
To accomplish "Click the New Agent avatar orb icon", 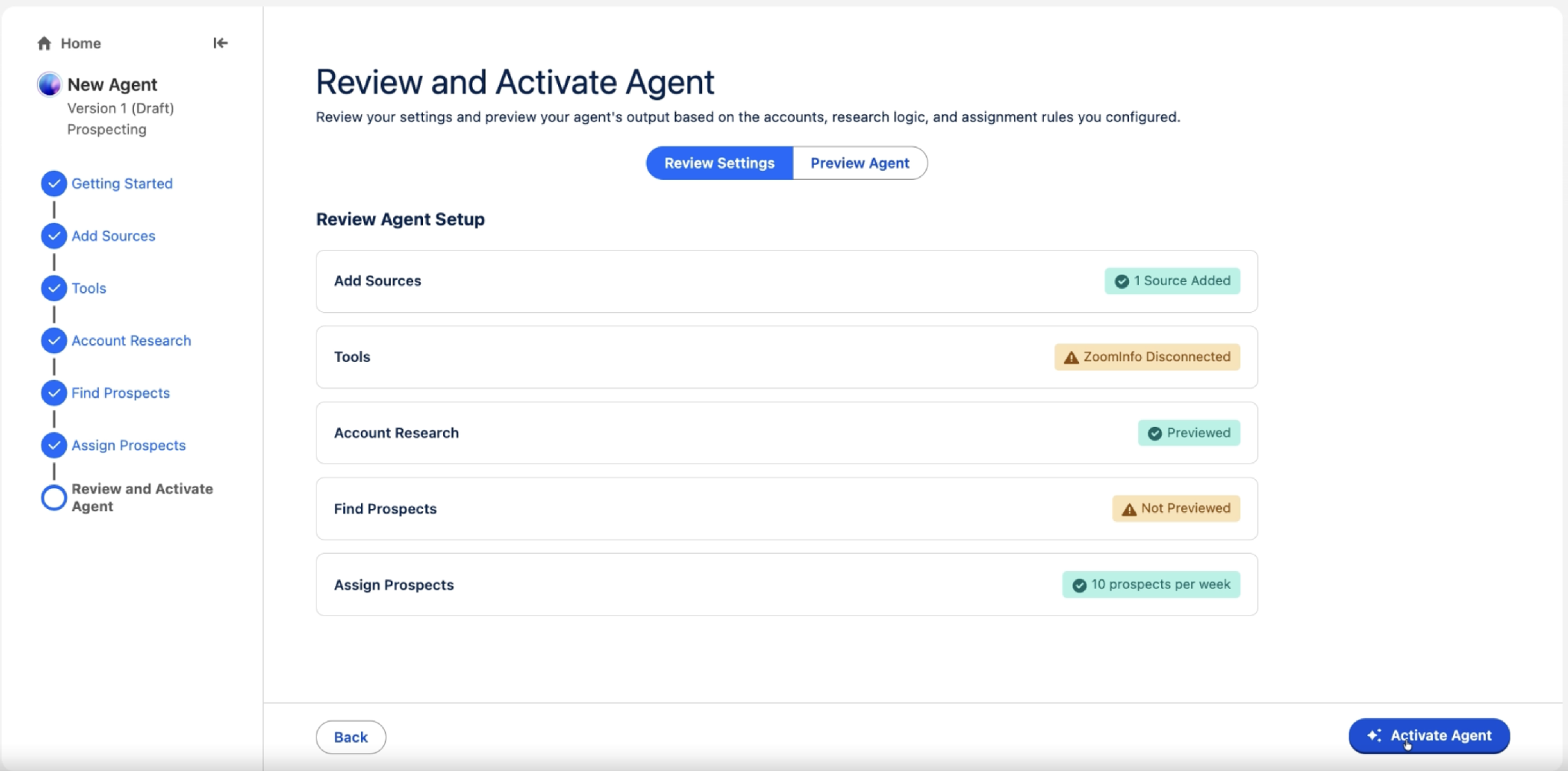I will [x=49, y=84].
